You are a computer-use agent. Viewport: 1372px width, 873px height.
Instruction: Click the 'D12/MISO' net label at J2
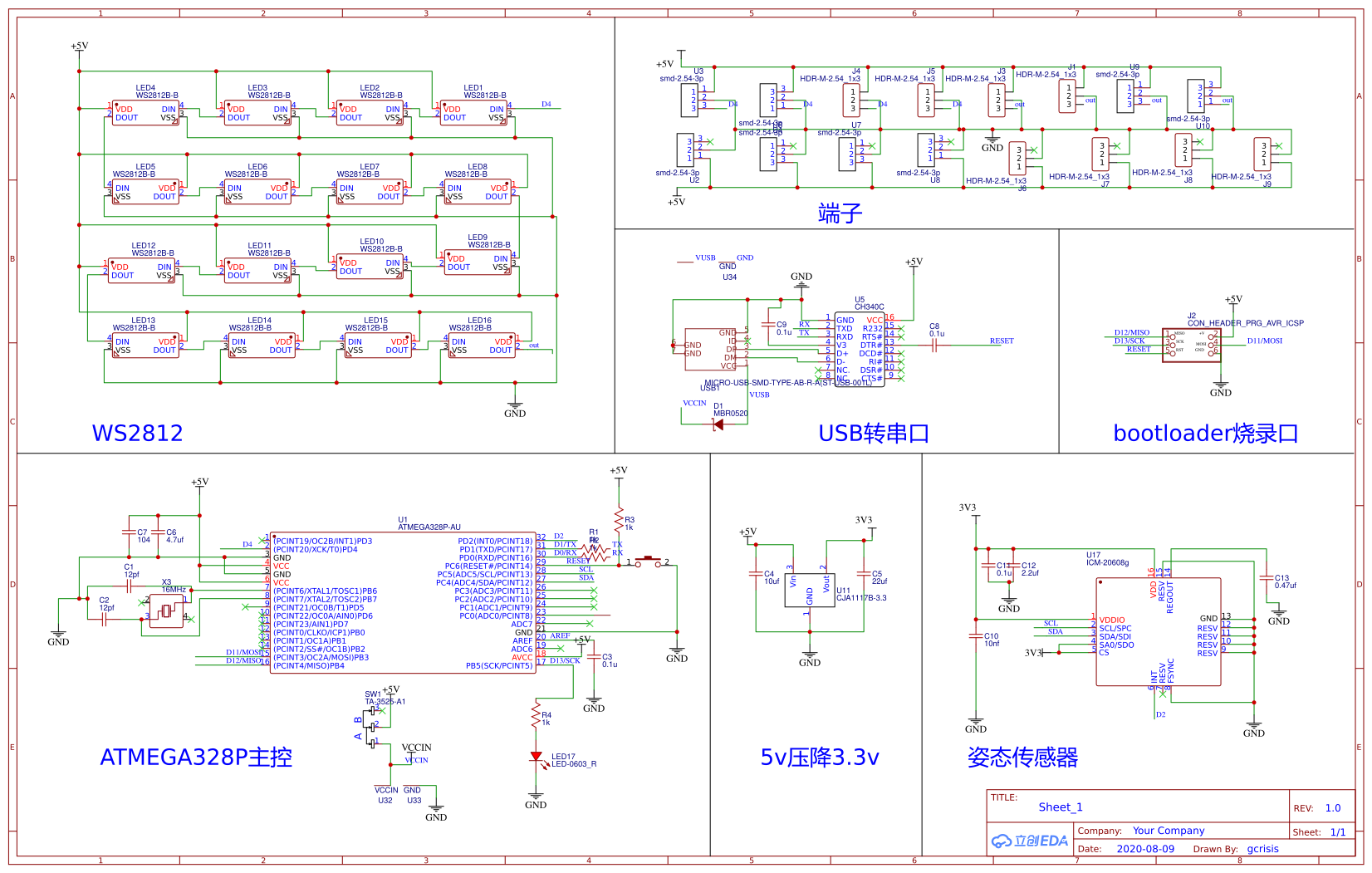tap(1132, 332)
